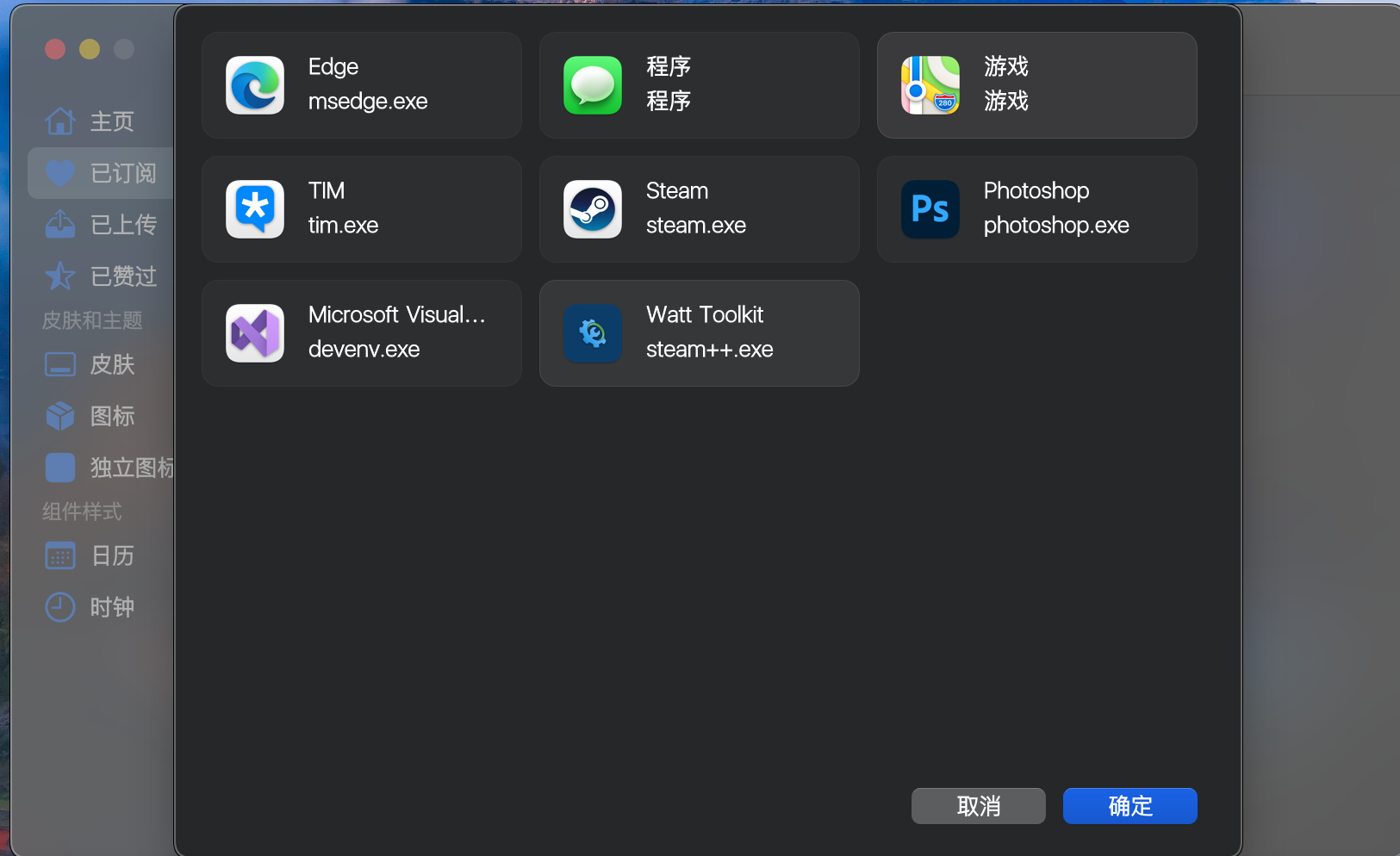
Task: Click the skin icon beside 皮肤
Action: click(60, 364)
